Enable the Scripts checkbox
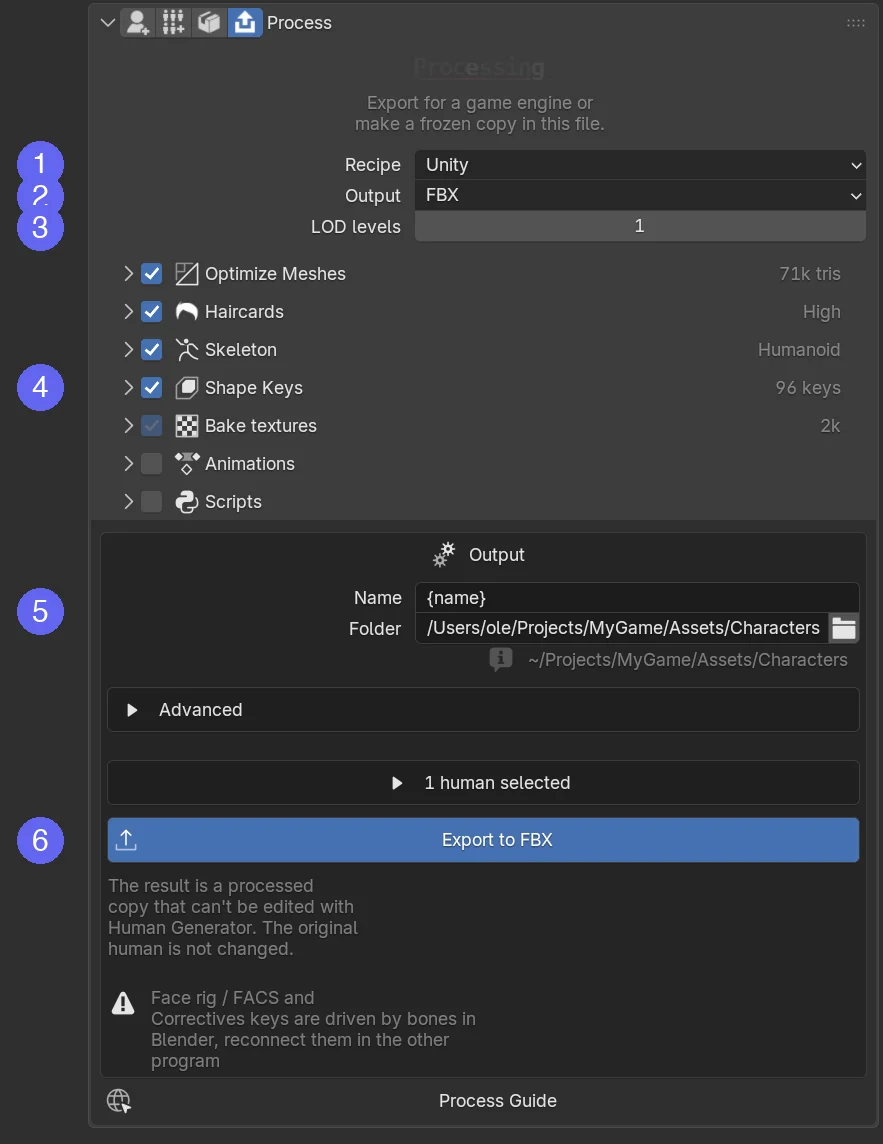The width and height of the screenshot is (883, 1144). 152,501
